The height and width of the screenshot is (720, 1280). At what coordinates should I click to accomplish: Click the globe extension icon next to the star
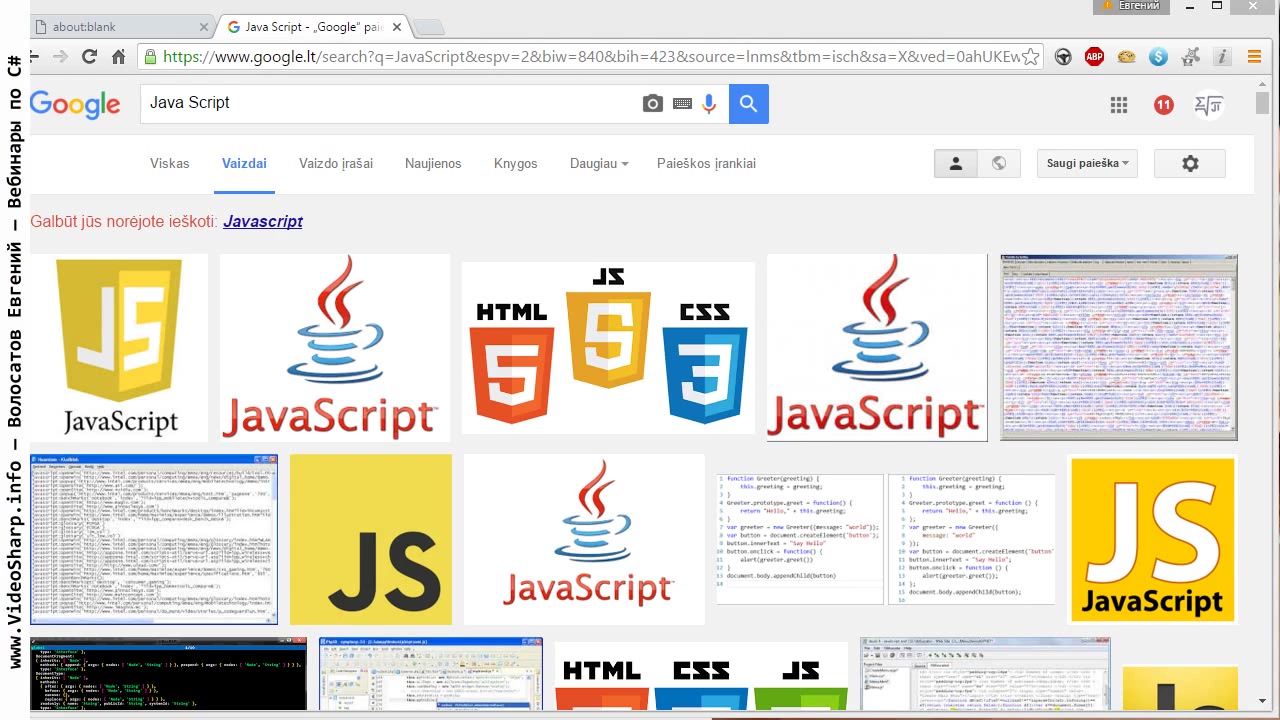point(1063,57)
